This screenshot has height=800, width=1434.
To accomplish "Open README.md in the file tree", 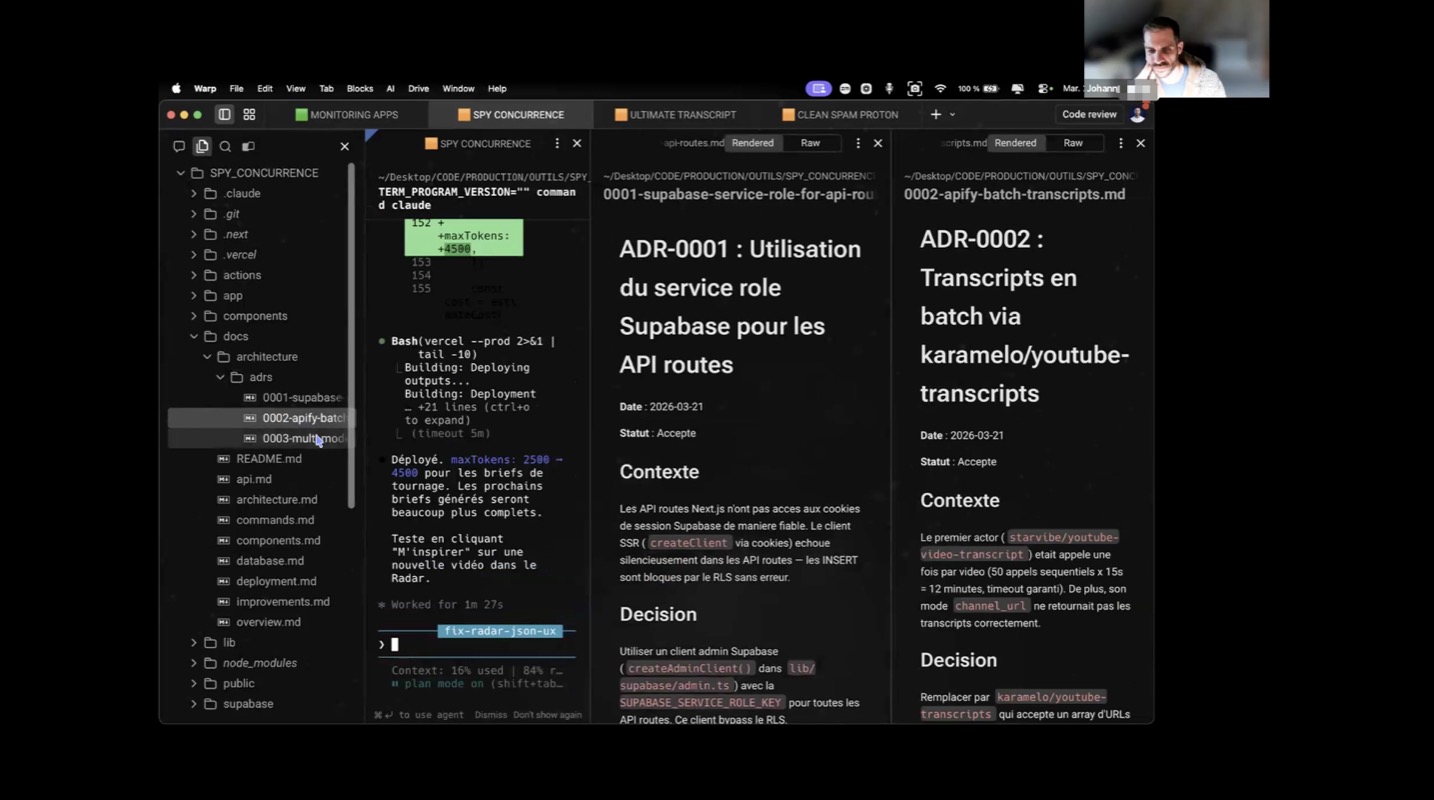I will pyautogui.click(x=268, y=459).
